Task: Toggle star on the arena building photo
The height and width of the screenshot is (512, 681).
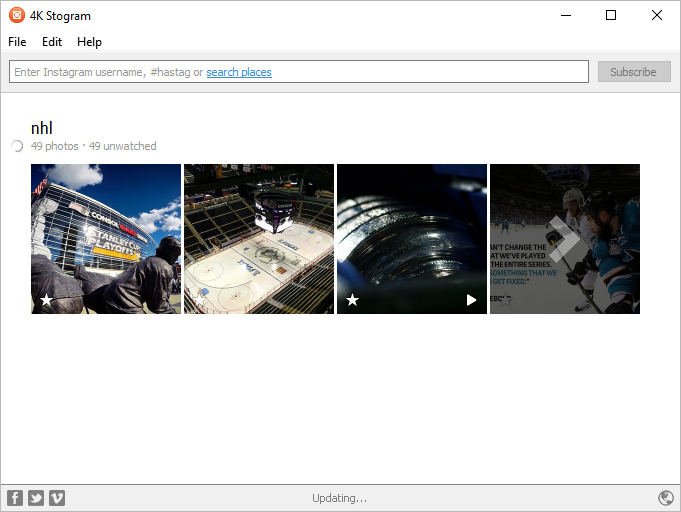Action: tap(46, 300)
